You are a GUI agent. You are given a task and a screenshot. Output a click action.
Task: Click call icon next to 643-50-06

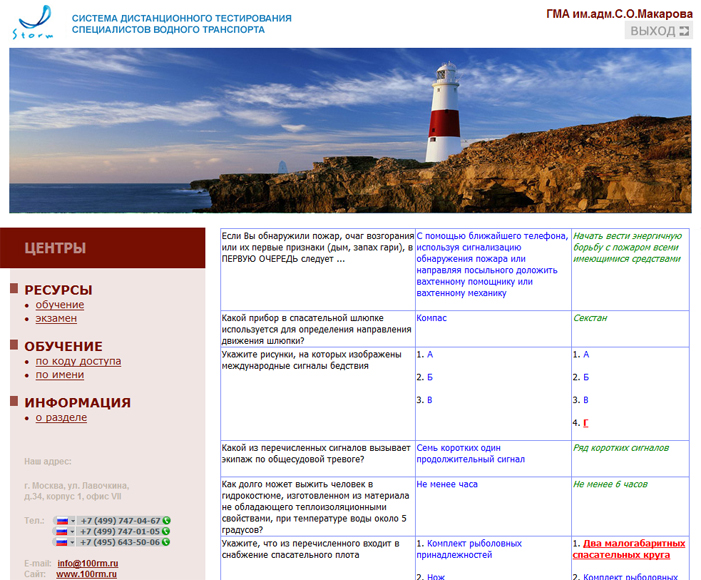166,542
